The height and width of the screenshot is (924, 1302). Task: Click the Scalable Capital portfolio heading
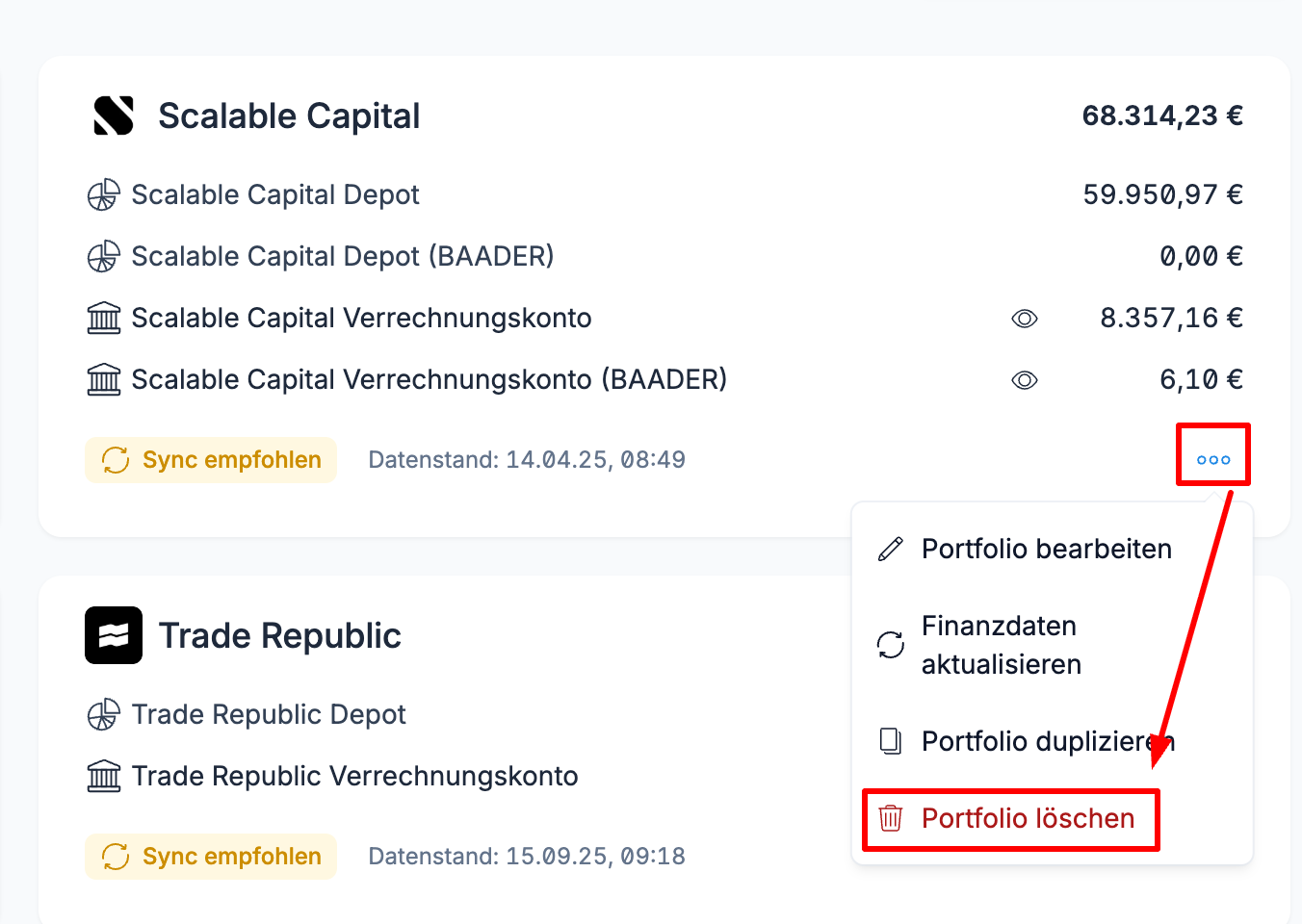289,115
